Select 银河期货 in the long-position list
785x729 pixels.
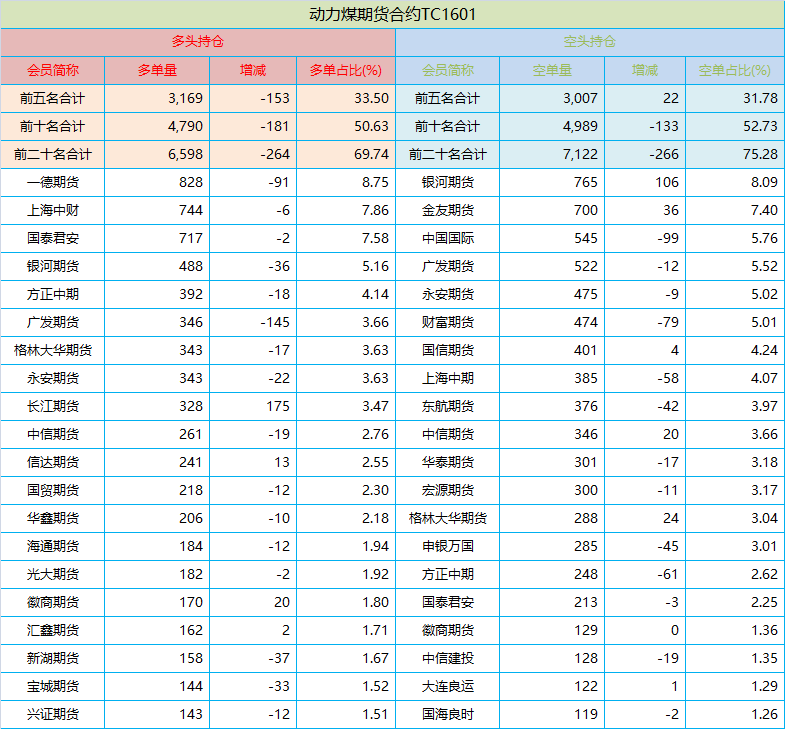[53, 266]
